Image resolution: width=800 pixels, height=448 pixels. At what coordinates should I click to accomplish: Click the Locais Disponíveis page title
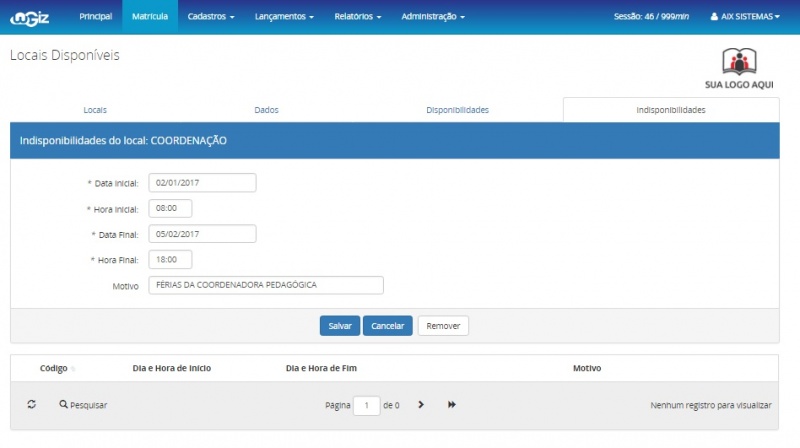65,55
